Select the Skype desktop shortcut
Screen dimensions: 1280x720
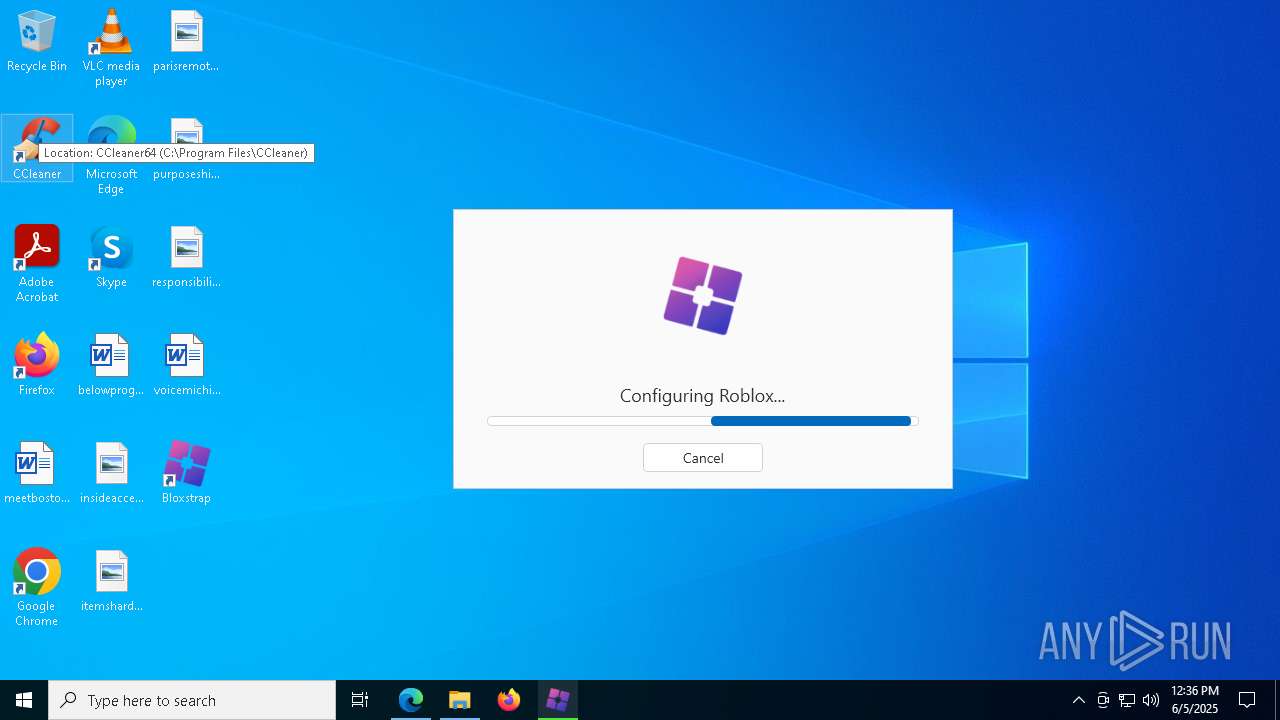point(111,257)
